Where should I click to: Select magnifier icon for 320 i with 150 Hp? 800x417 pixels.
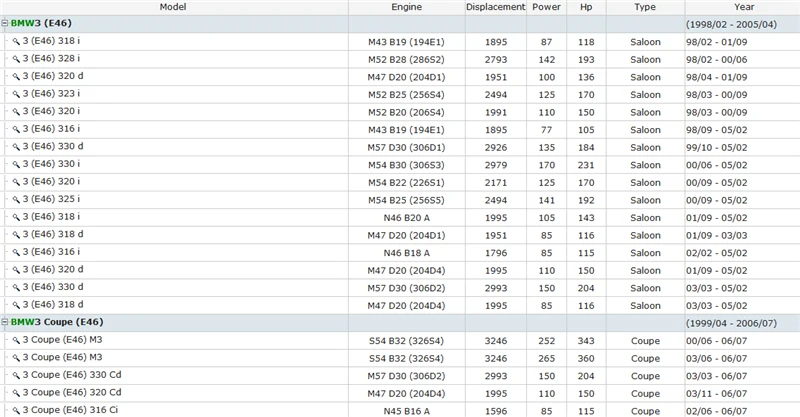point(16,112)
